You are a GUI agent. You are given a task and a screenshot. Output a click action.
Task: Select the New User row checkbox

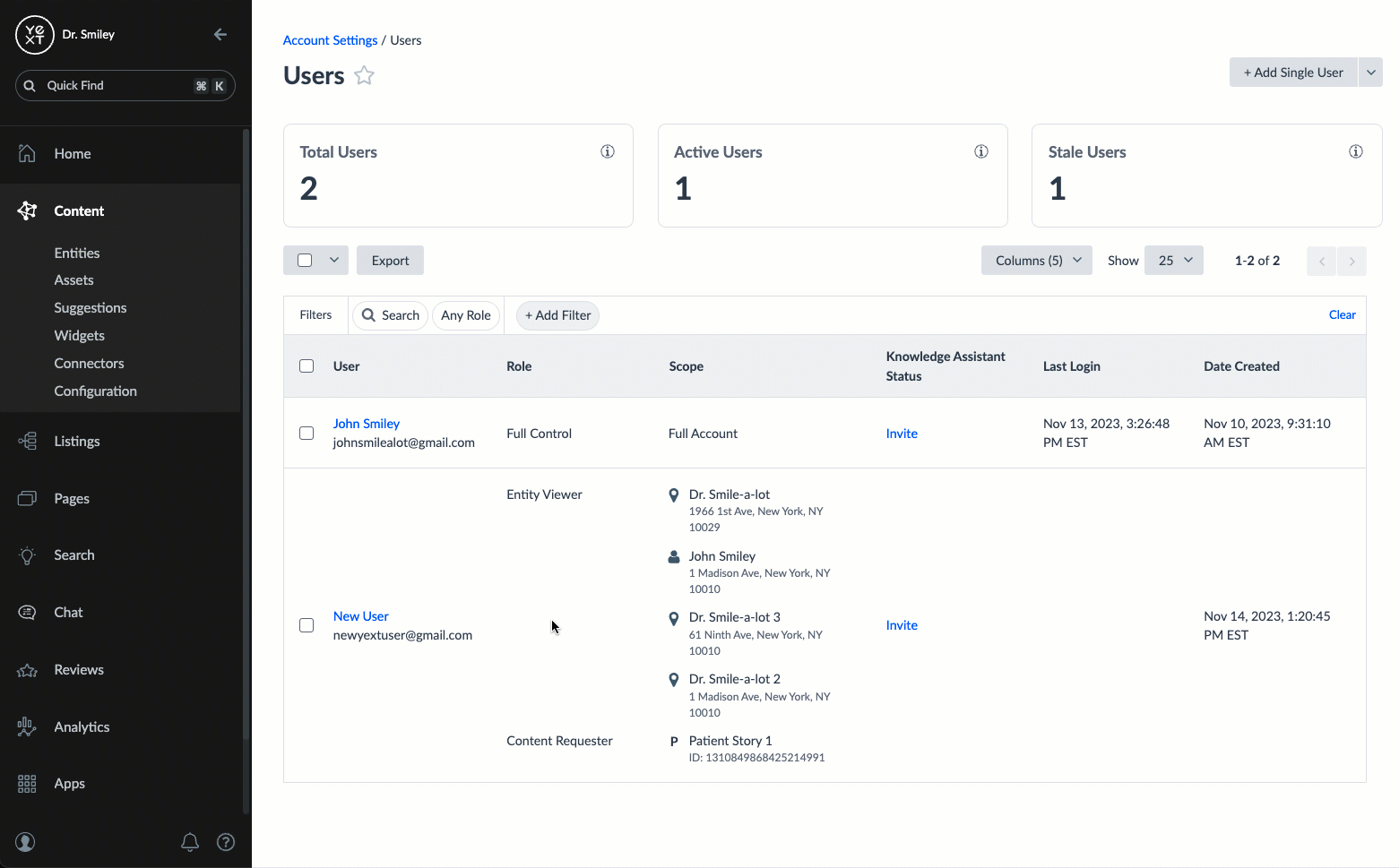(307, 625)
